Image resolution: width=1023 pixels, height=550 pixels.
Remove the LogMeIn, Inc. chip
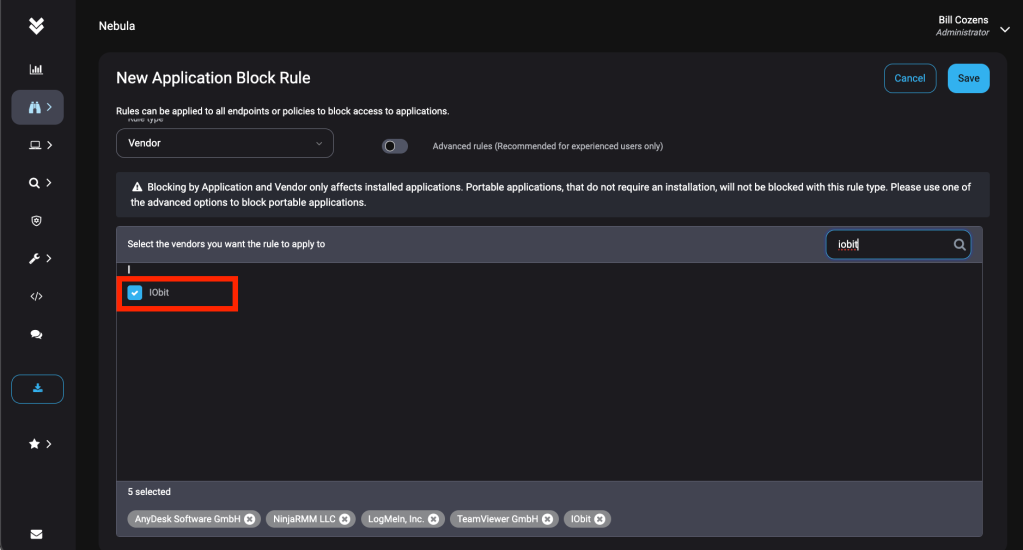(x=433, y=519)
